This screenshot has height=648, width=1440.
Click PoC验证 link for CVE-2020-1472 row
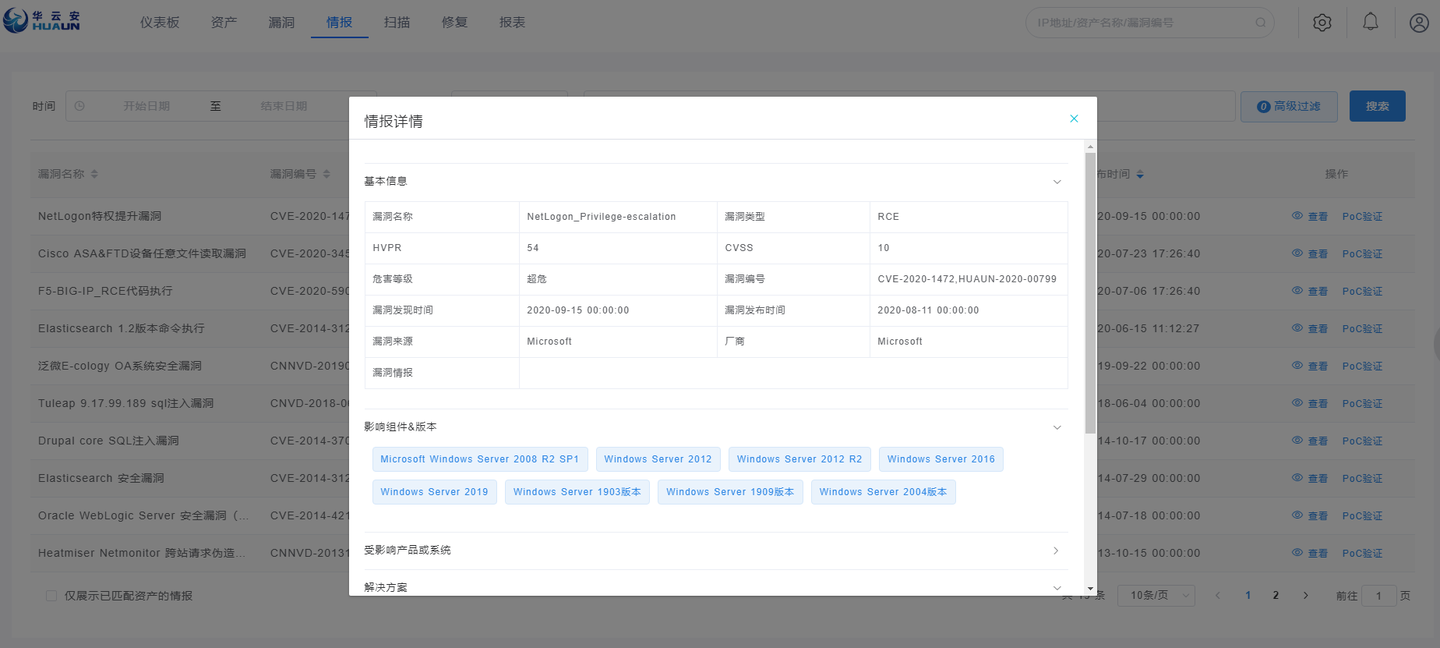[1362, 215]
